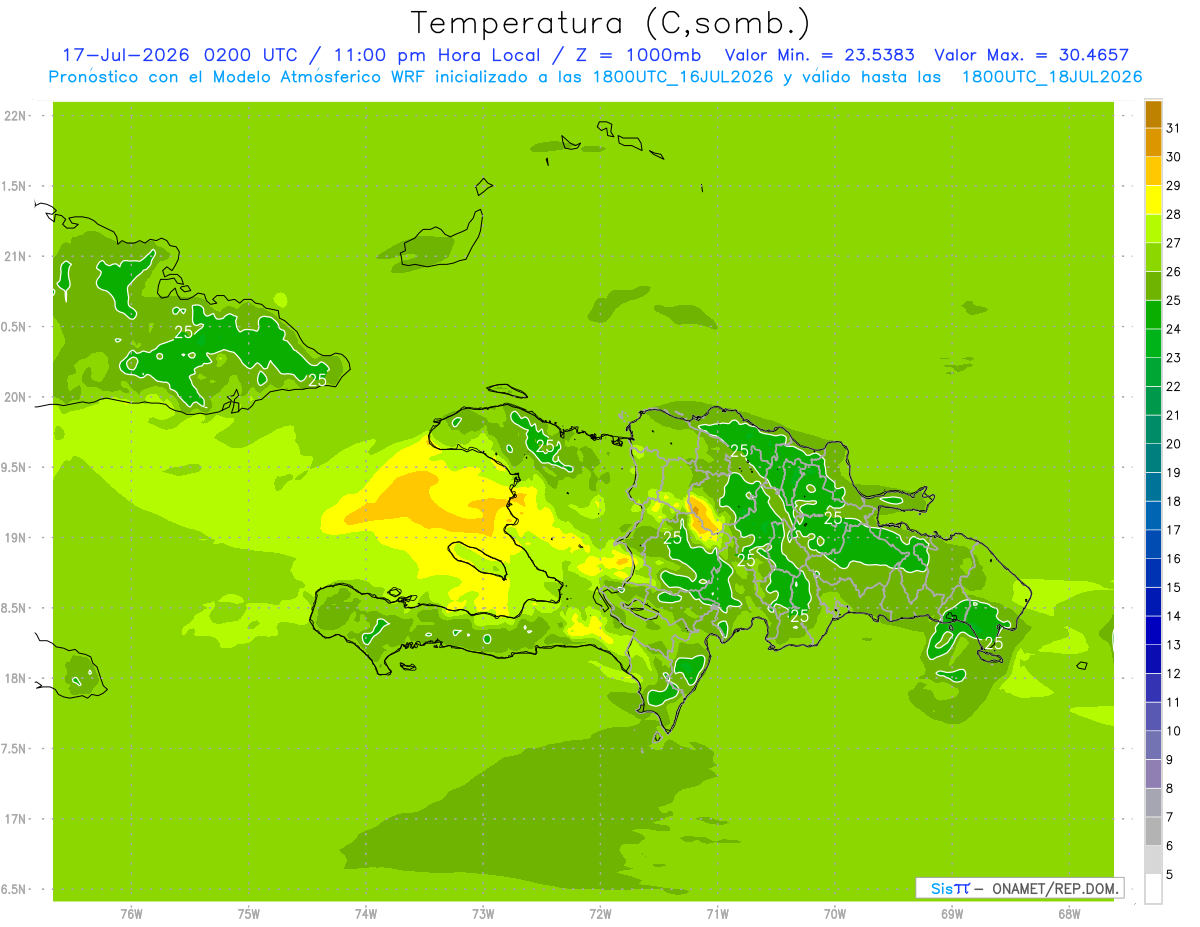1200x927 pixels.
Task: Click the '21N' latitude label
Action: click(16, 256)
